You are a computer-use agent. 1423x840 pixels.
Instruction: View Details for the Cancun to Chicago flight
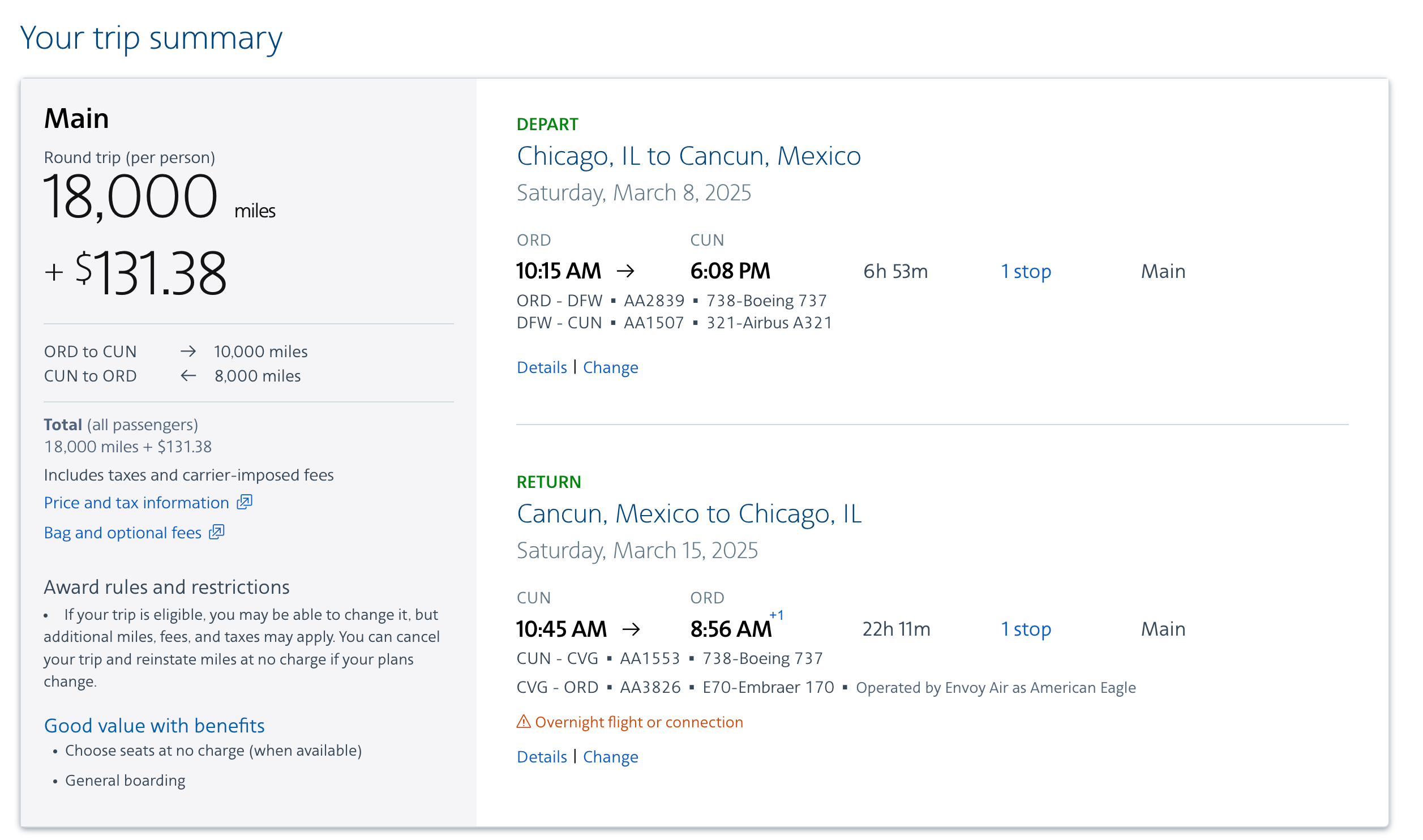pyautogui.click(x=542, y=757)
